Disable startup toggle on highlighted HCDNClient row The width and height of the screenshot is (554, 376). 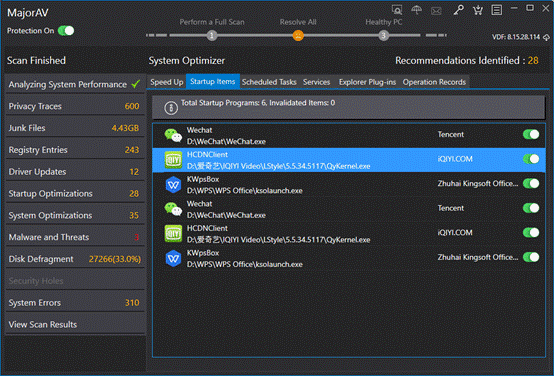(x=531, y=159)
